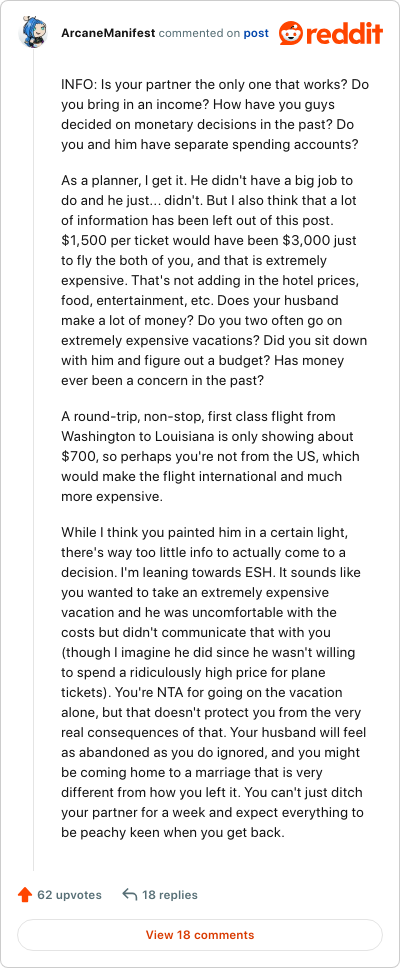
Task: Click the ArcaneManifest user avatar
Action: (x=33, y=33)
